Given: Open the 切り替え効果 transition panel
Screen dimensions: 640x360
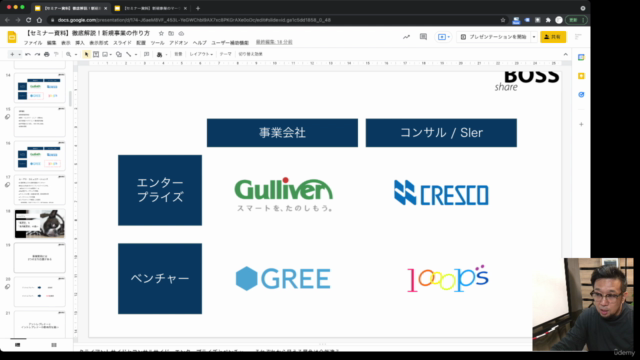Looking at the screenshot, I should point(251,54).
